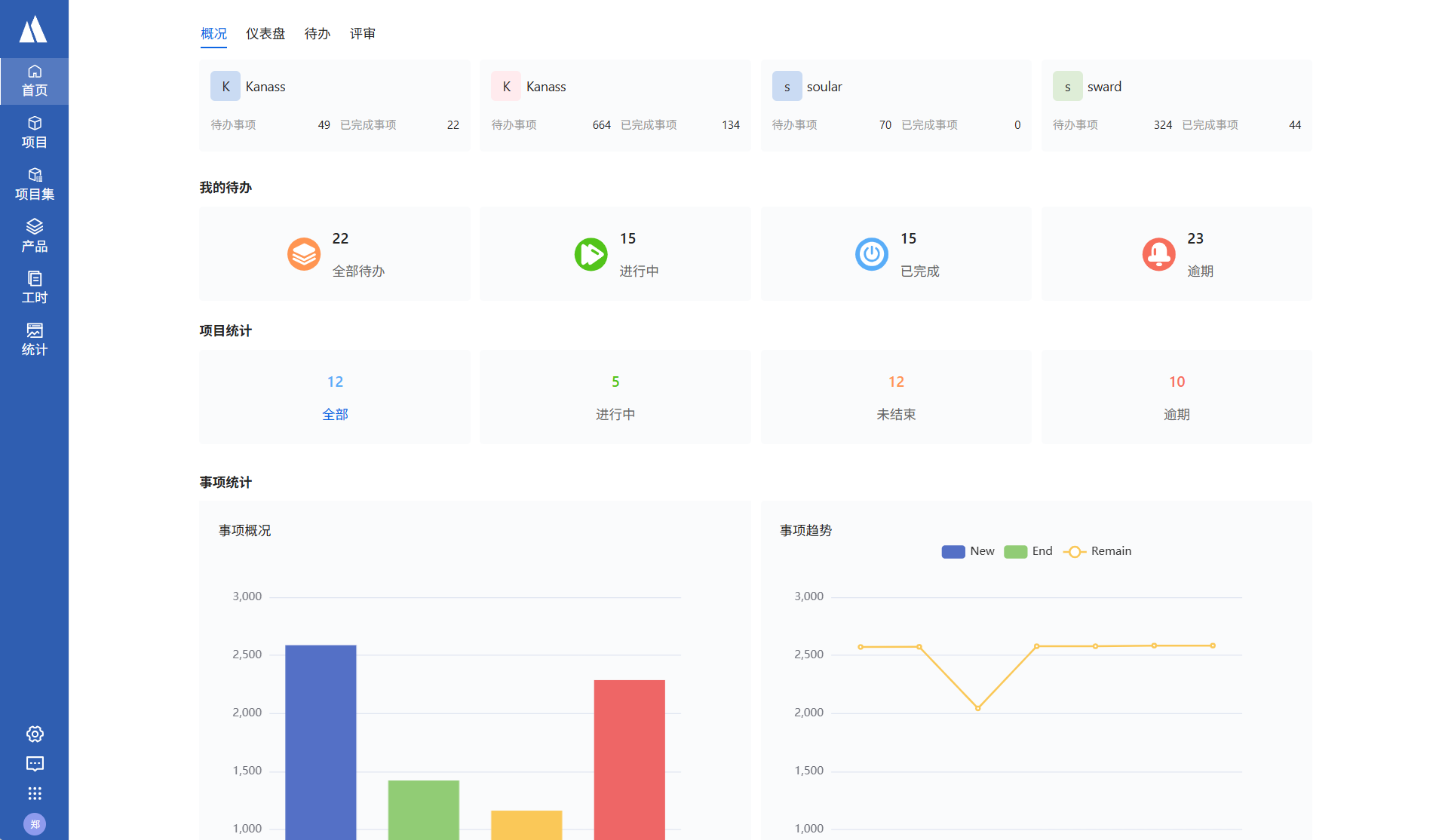Open the message icon in sidebar
Viewport: 1442px width, 840px height.
(x=35, y=764)
